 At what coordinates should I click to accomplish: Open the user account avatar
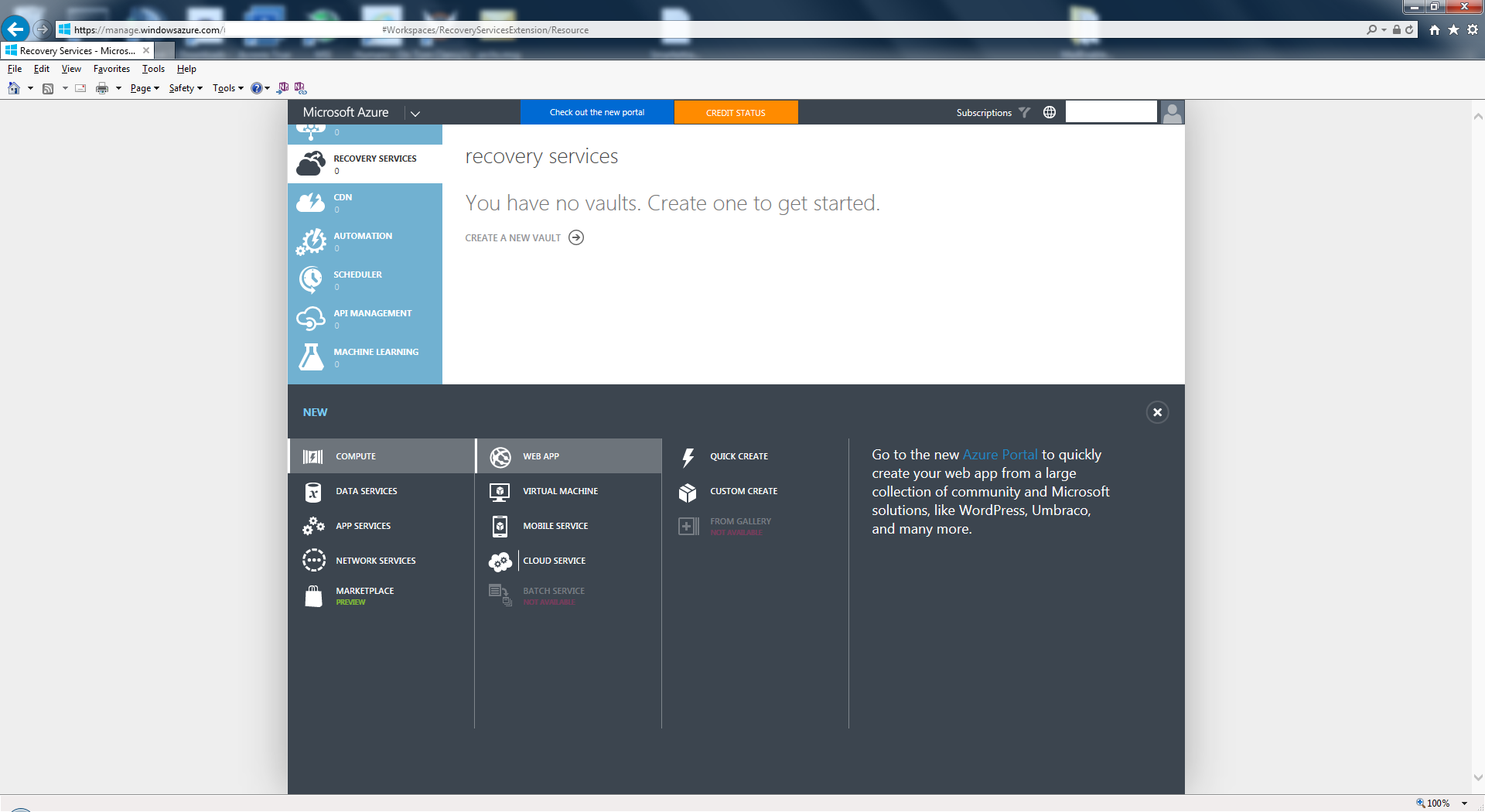click(x=1173, y=112)
